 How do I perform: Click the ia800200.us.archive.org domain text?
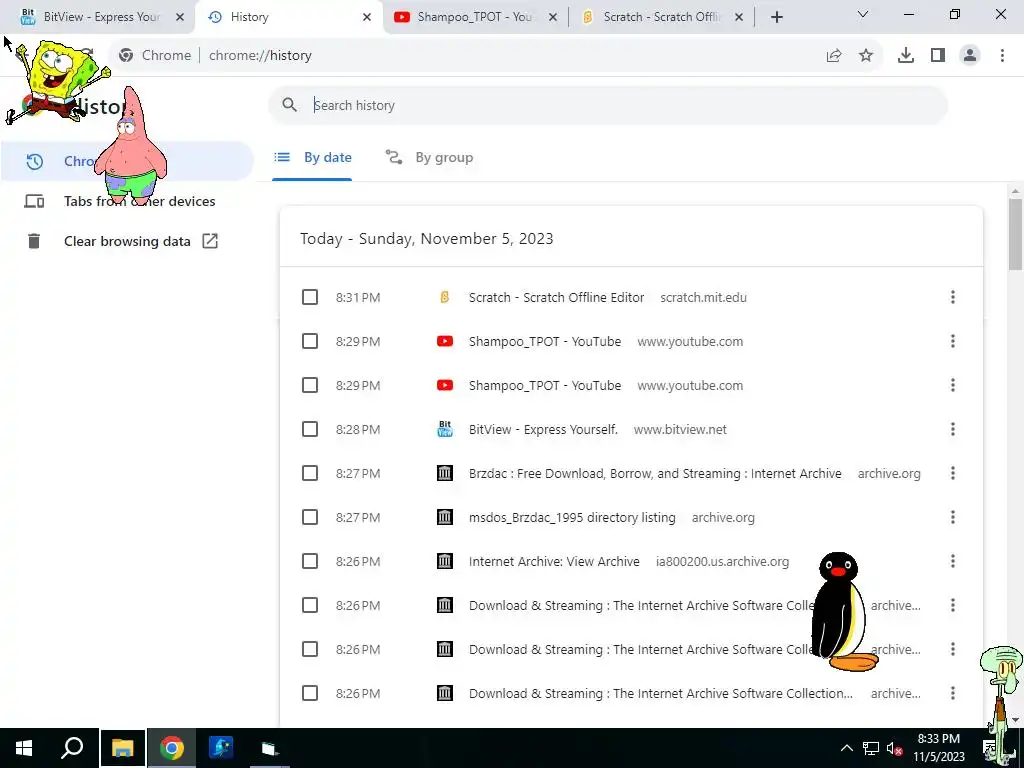[722, 561]
